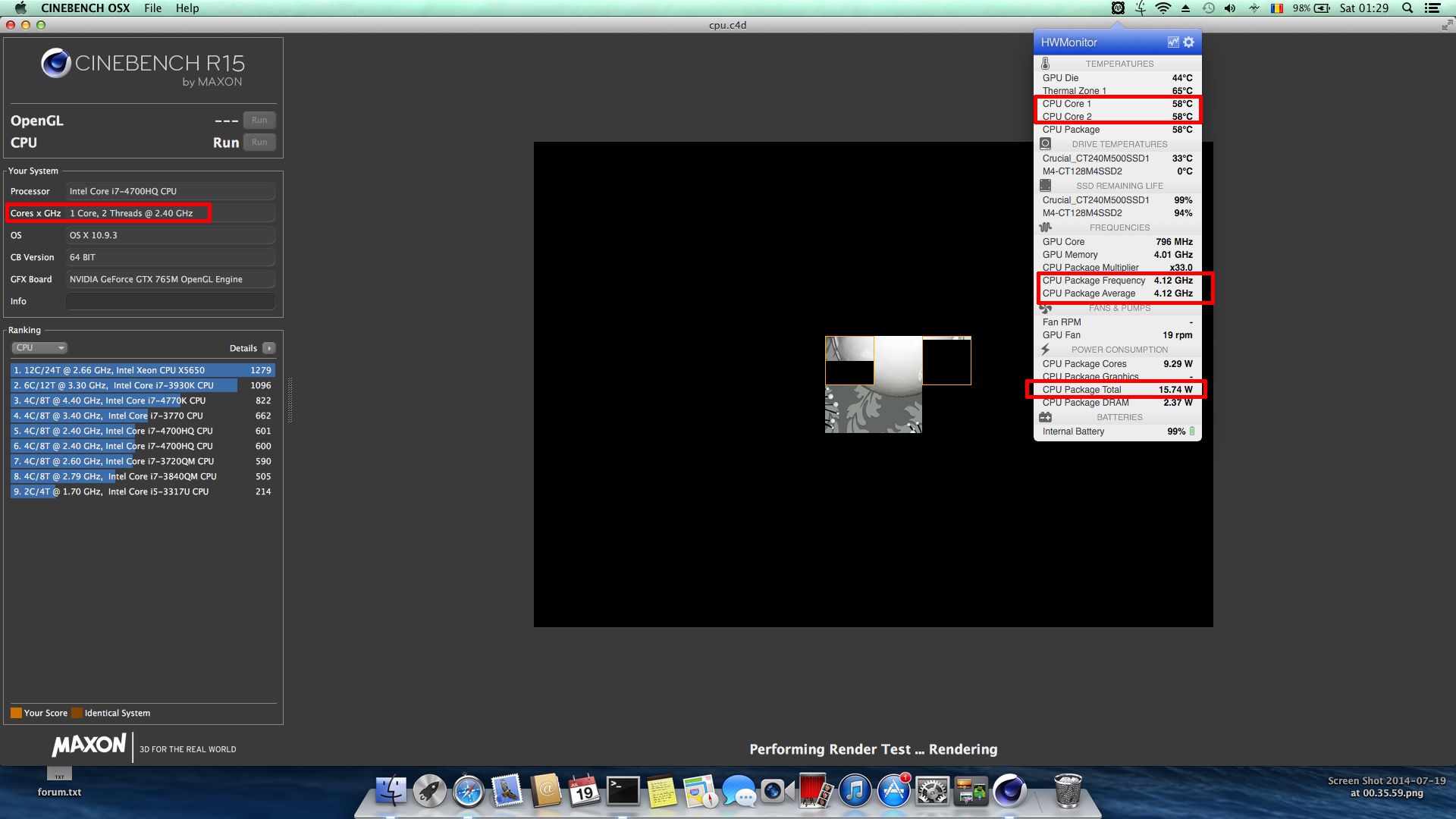Click the Processor field Intel Core i7-4700HQ
Viewport: 1456px width, 819px height.
tap(170, 191)
